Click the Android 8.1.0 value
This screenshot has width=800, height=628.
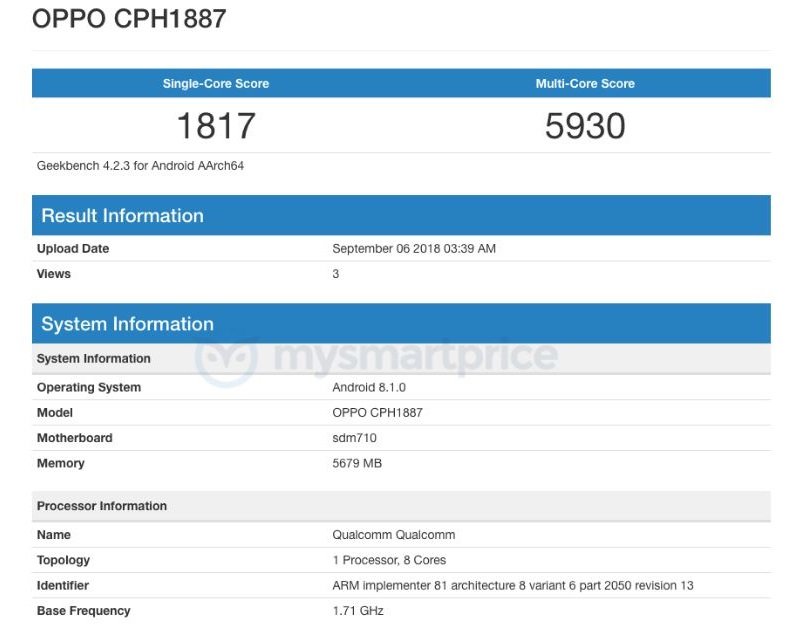[x=366, y=387]
